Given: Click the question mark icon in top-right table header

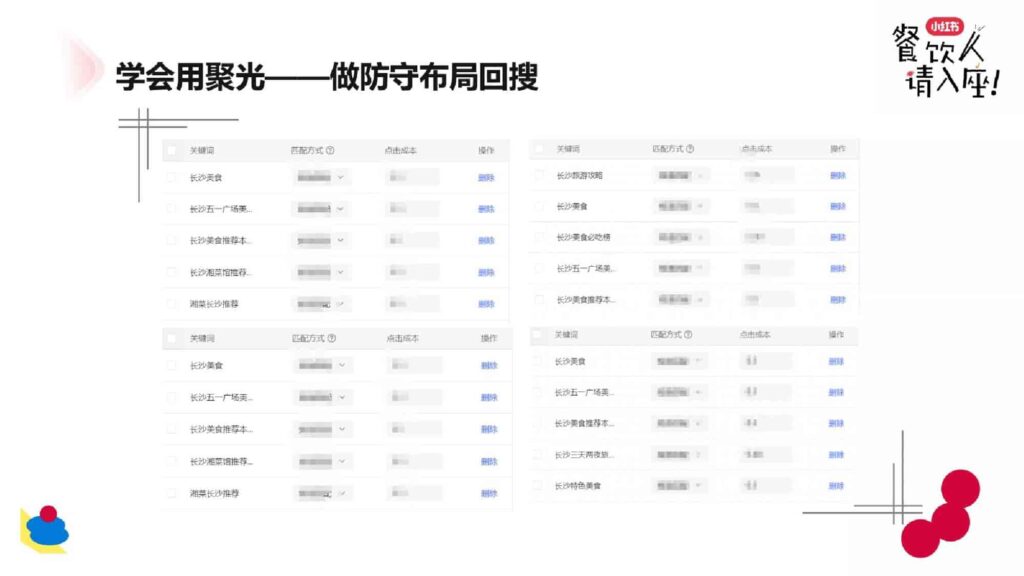Looking at the screenshot, I should [x=691, y=148].
